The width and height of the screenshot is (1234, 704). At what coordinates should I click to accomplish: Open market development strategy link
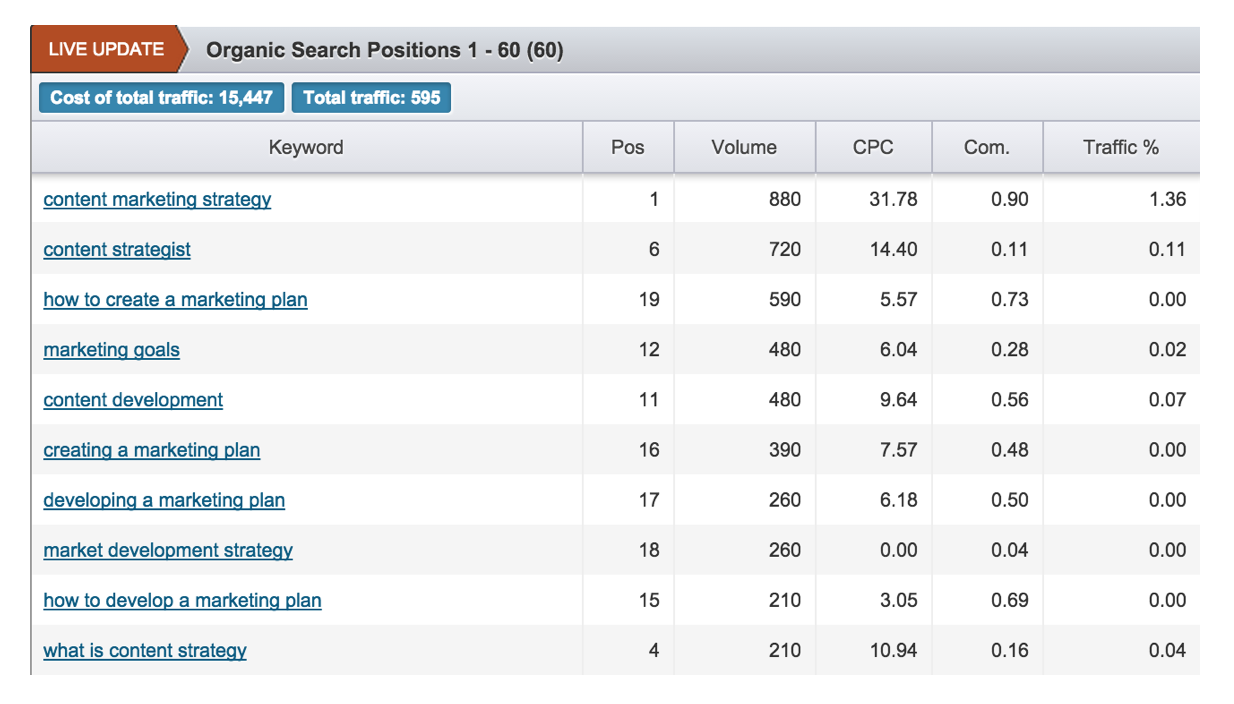click(168, 550)
